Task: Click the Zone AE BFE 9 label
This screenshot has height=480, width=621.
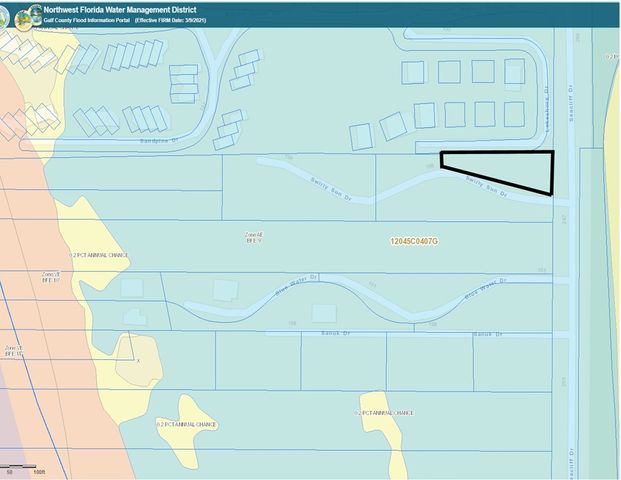Action: click(x=255, y=238)
